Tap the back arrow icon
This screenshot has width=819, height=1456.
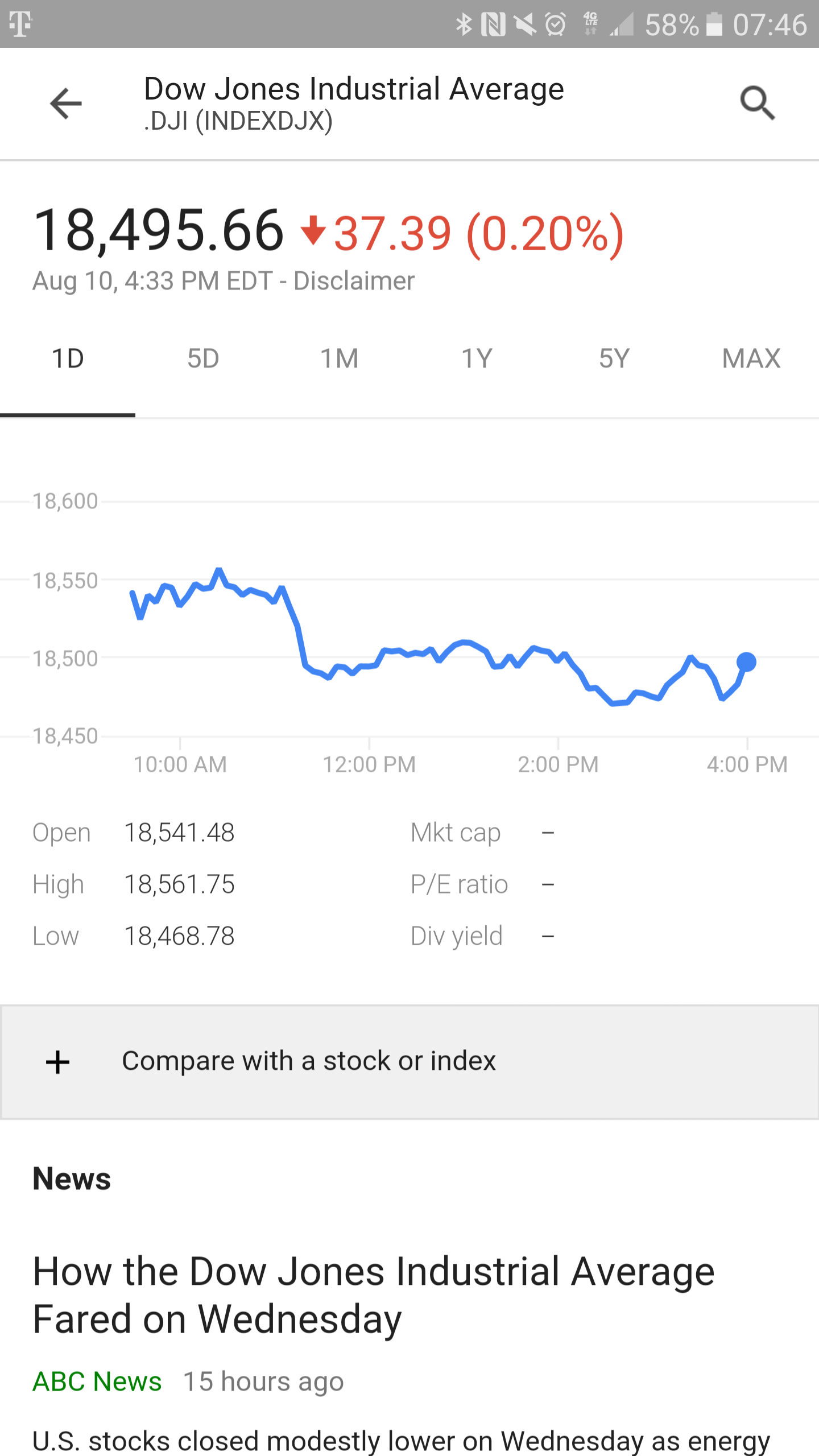66,104
